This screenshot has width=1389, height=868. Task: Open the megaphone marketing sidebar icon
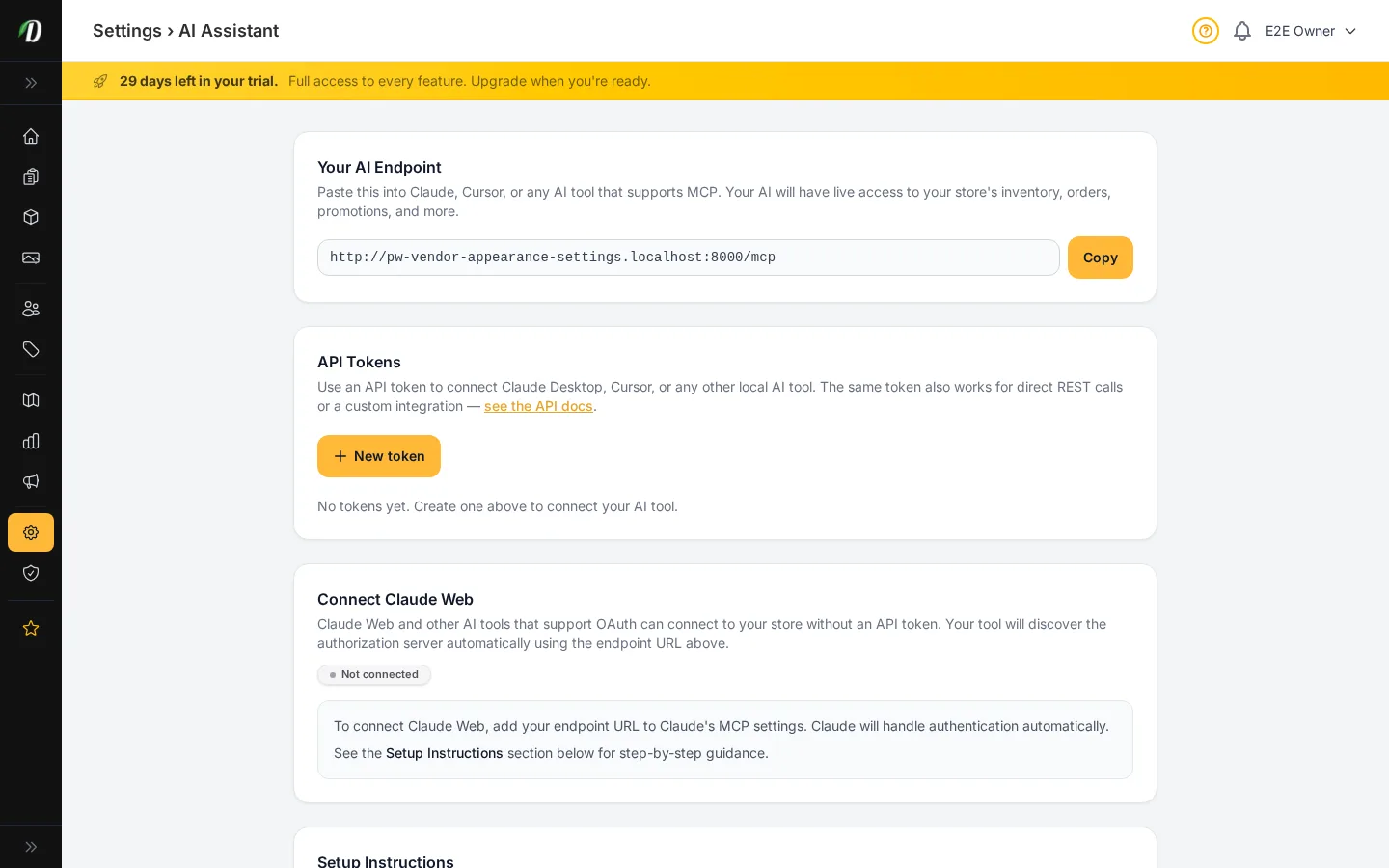tap(31, 481)
